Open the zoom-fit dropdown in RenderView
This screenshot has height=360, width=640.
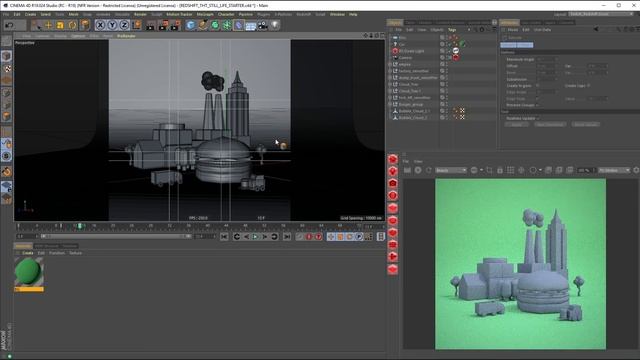pyautogui.click(x=614, y=170)
